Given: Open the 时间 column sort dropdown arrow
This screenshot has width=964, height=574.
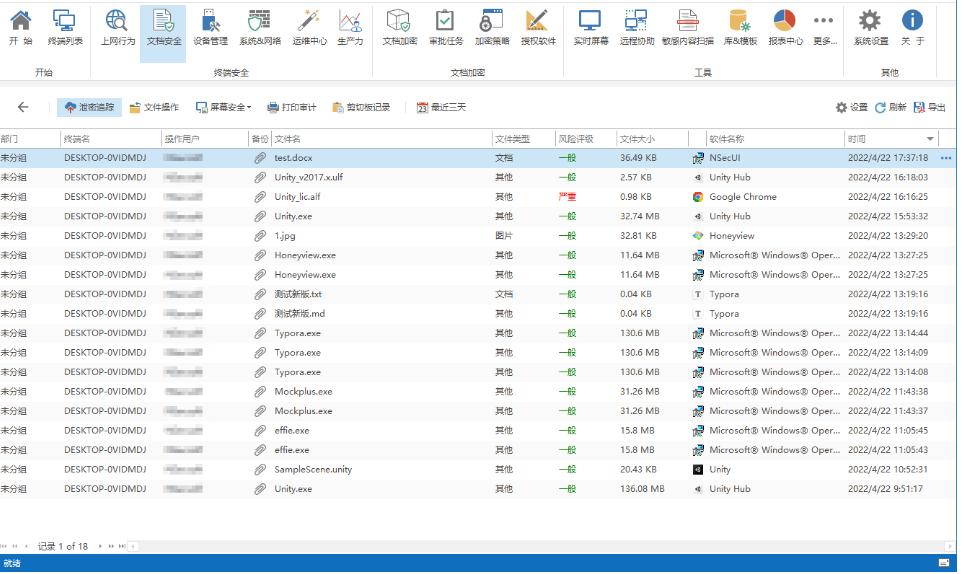Looking at the screenshot, I should pyautogui.click(x=930, y=139).
